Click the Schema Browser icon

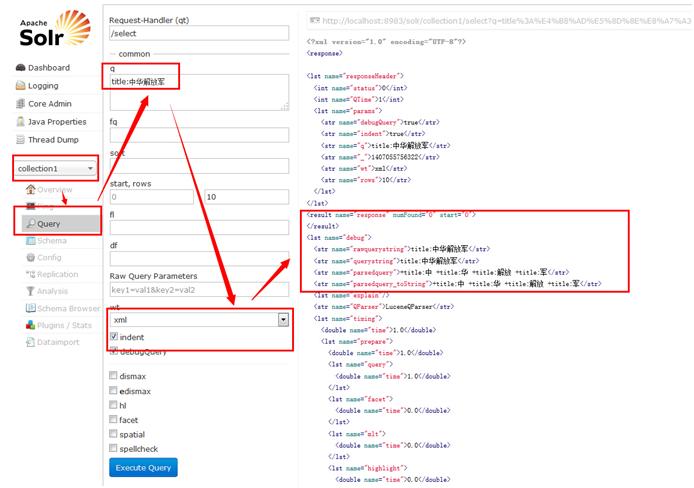31,308
